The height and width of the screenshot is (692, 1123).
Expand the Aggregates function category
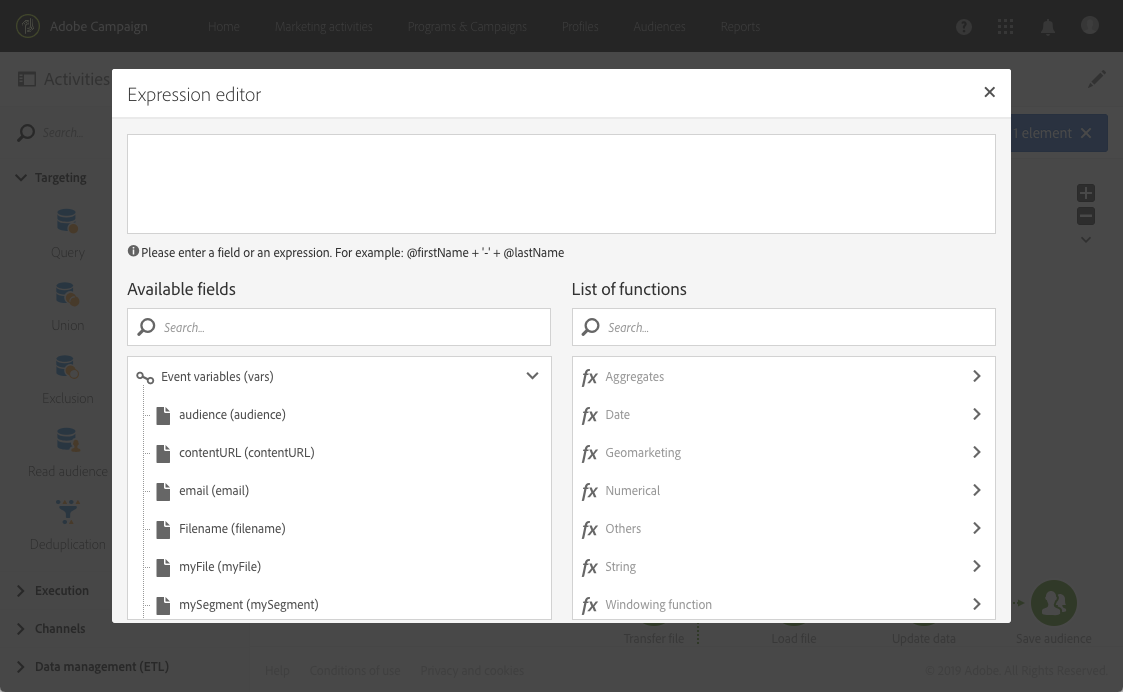(x=976, y=377)
